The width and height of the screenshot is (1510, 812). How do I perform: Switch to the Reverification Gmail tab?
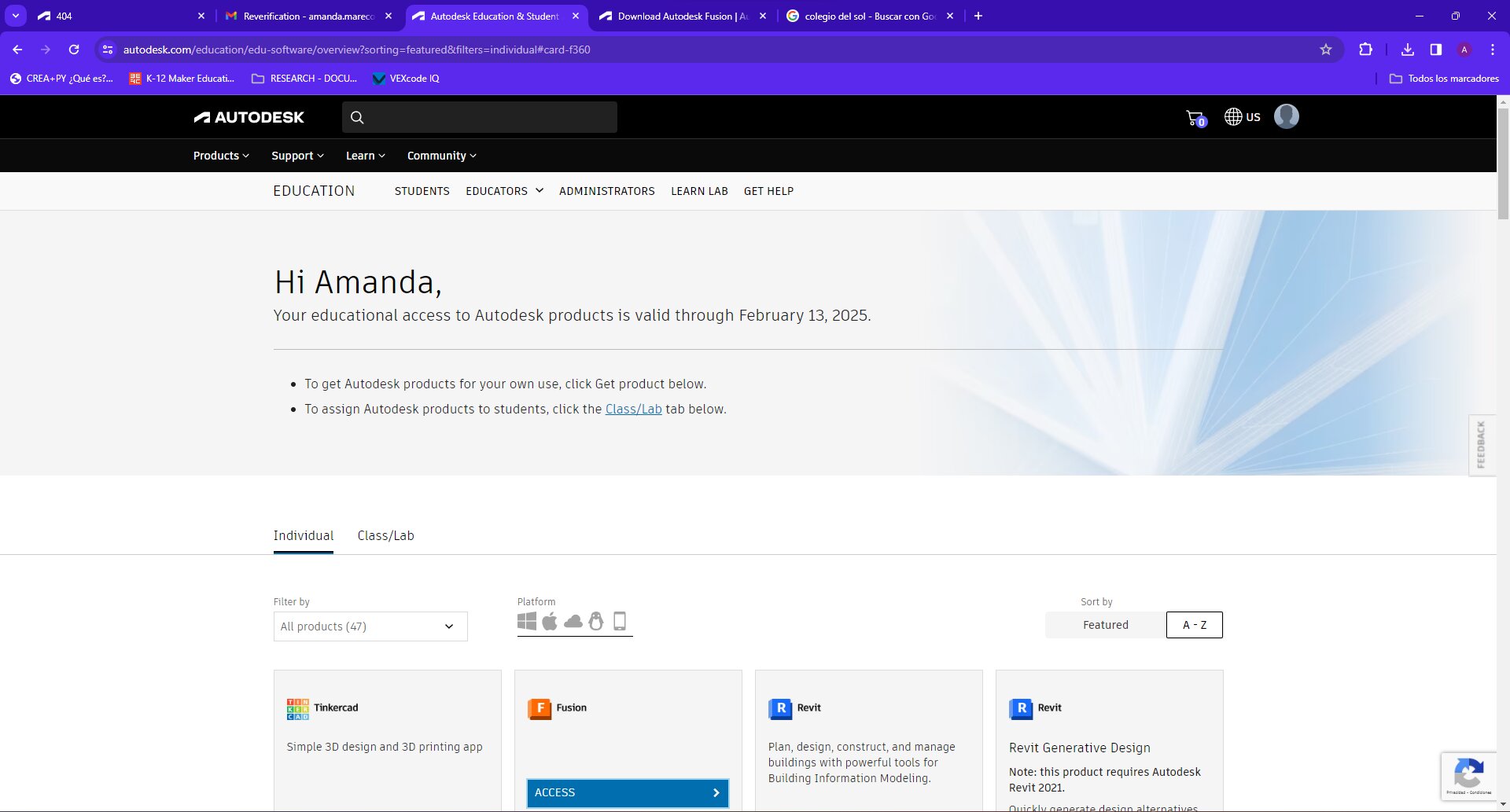308,16
